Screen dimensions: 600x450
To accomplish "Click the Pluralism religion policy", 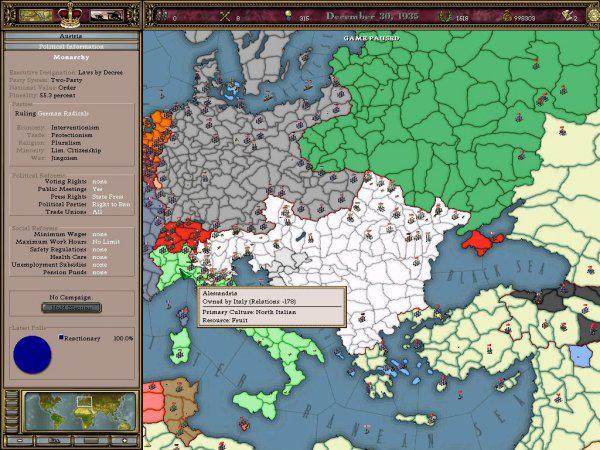I will 66,143.
